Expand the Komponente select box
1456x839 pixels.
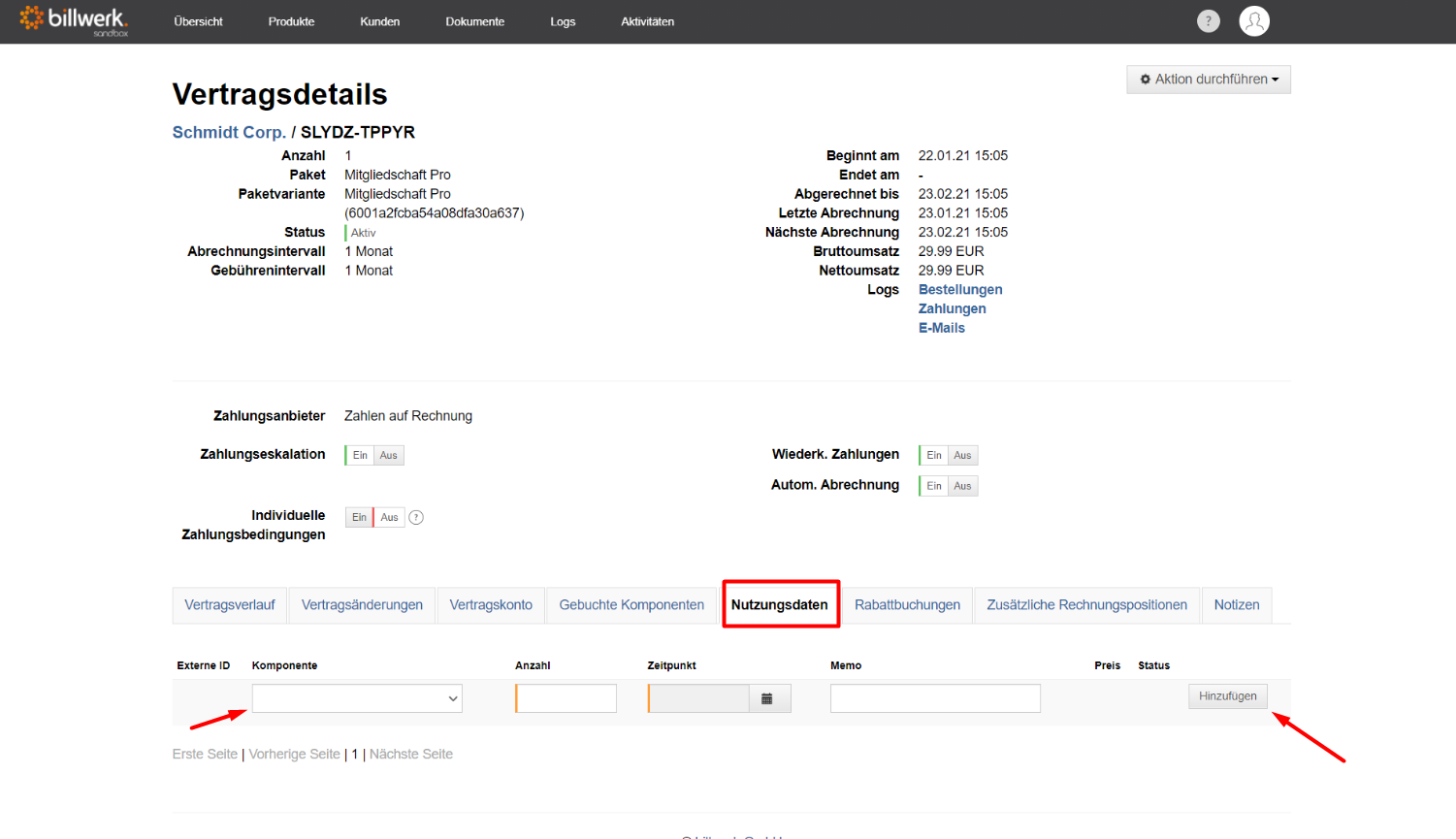click(357, 698)
